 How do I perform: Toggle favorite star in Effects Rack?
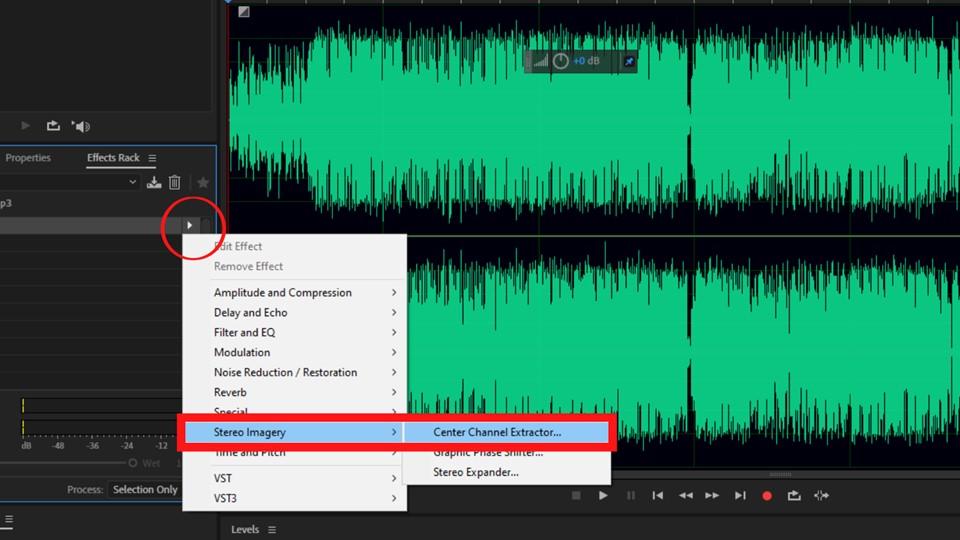pyautogui.click(x=203, y=182)
